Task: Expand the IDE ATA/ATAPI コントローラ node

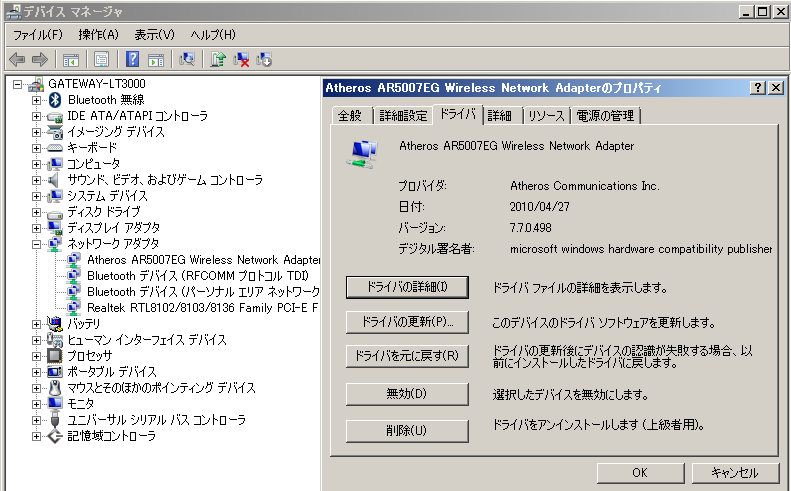Action: click(36, 116)
